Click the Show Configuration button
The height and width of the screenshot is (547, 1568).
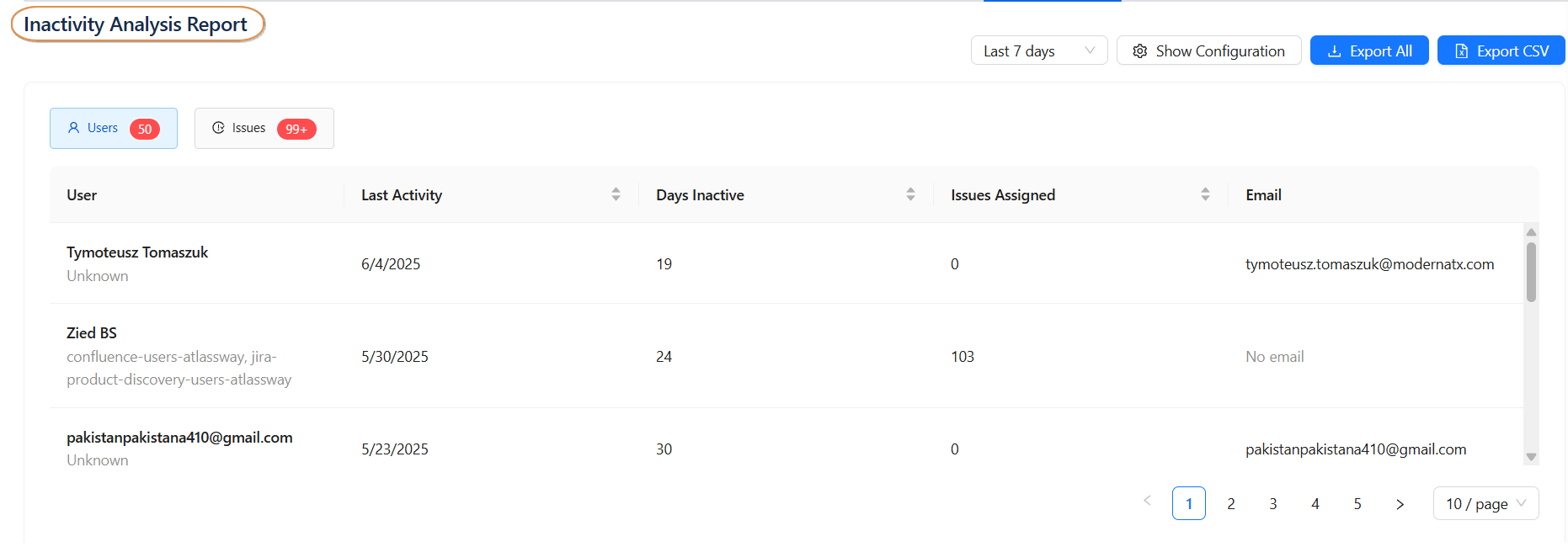(x=1208, y=50)
